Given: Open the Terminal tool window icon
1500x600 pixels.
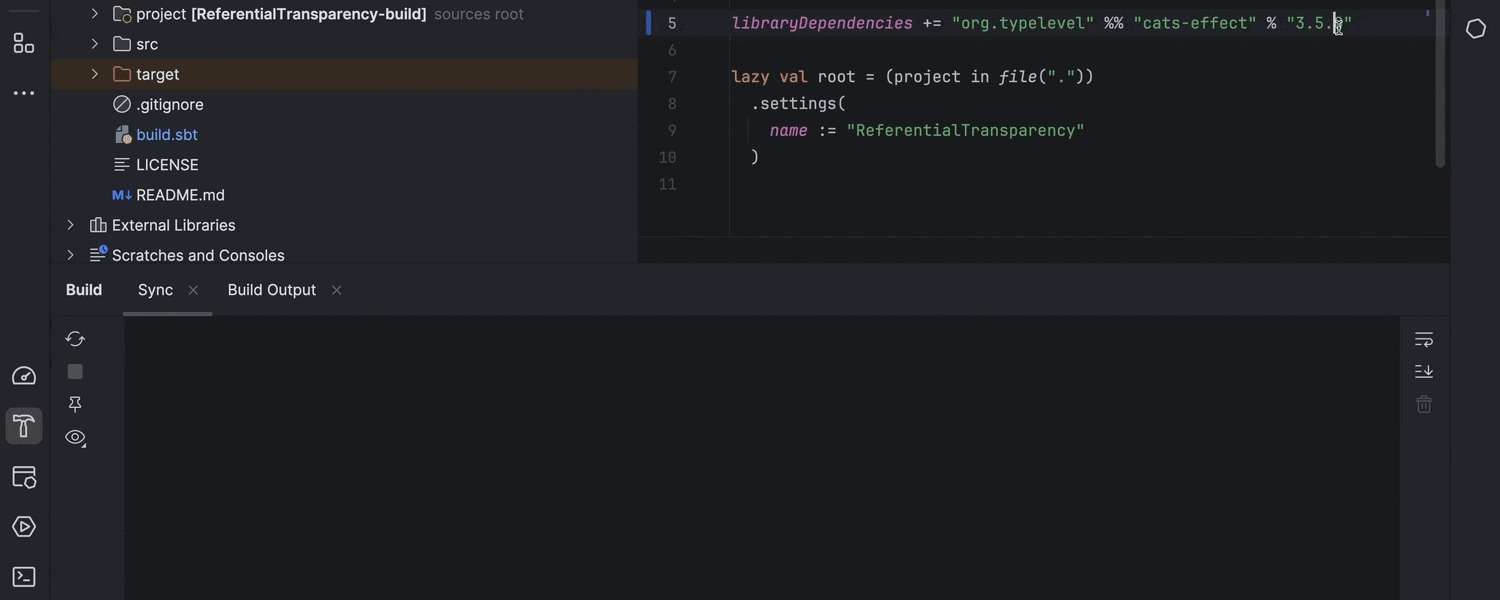Looking at the screenshot, I should [x=23, y=577].
